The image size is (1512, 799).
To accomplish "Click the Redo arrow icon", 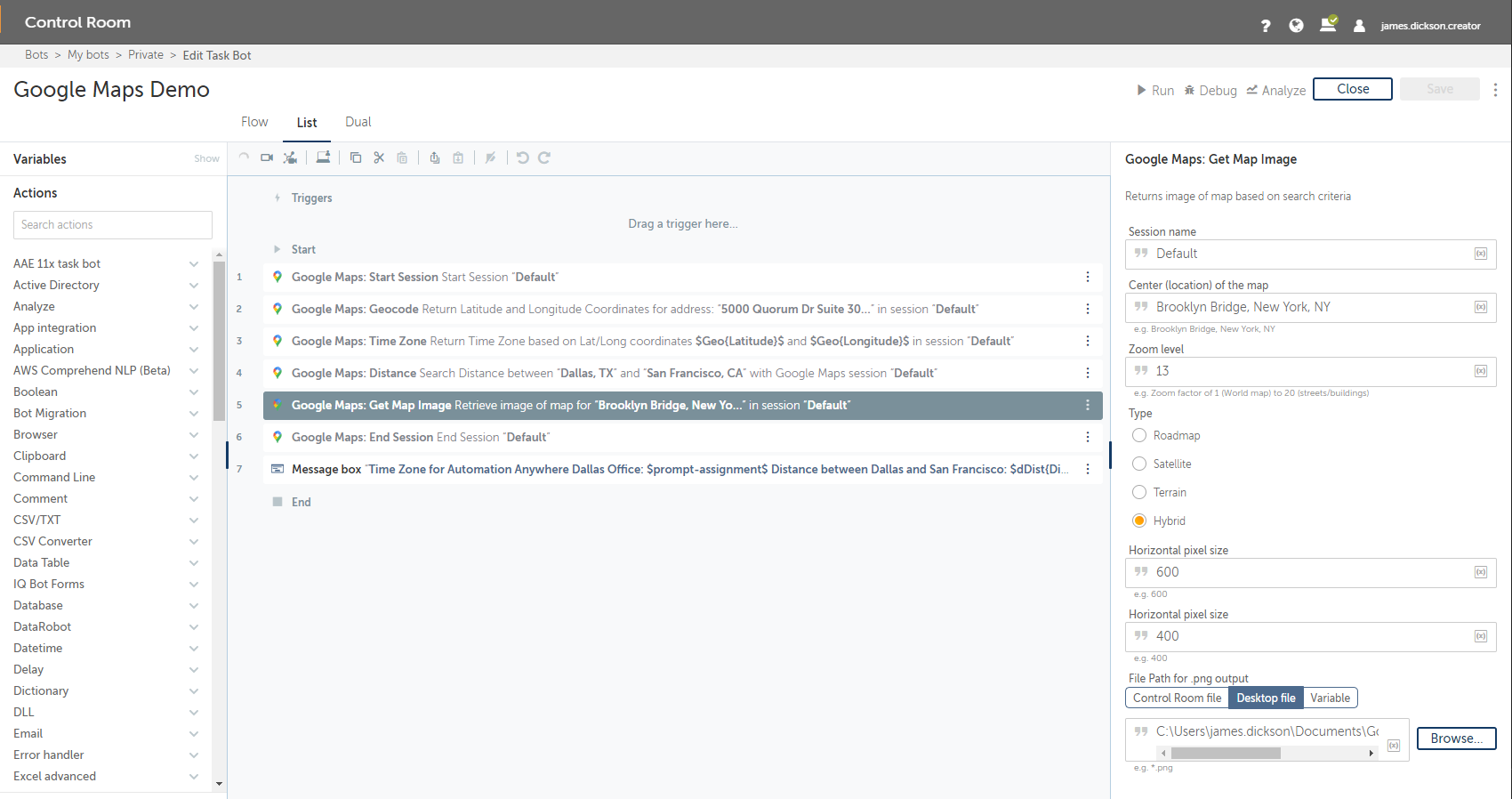I will (544, 157).
